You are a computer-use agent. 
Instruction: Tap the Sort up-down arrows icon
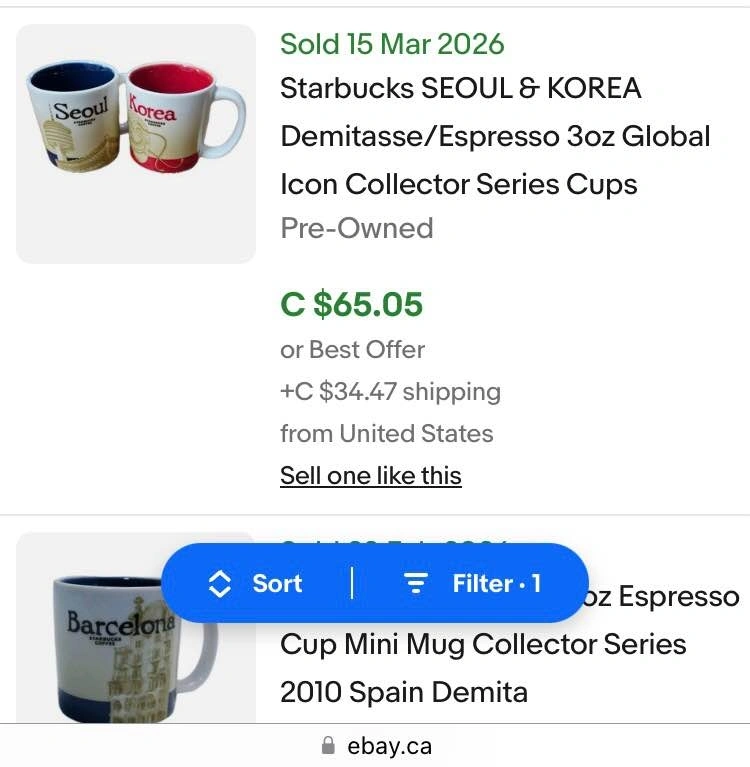[x=219, y=584]
